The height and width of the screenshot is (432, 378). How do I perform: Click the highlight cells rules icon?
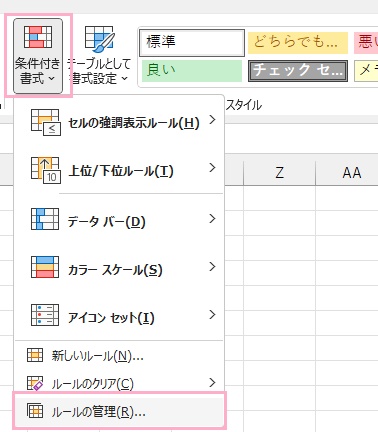pyautogui.click(x=45, y=122)
